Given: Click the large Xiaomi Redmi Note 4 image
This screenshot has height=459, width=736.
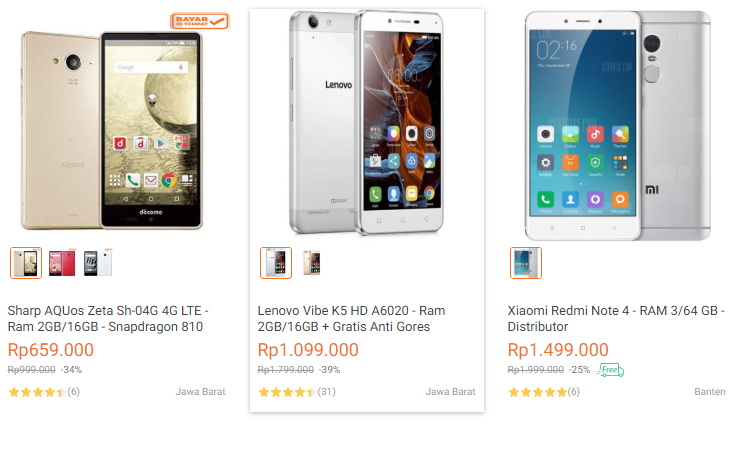Looking at the screenshot, I should click(618, 126).
